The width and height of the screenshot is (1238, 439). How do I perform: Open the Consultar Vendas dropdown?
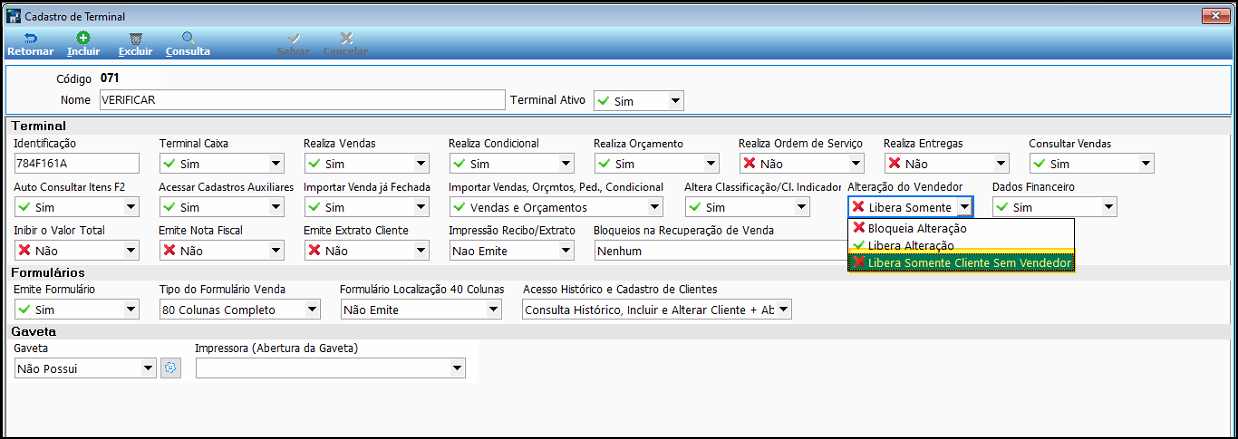1146,164
